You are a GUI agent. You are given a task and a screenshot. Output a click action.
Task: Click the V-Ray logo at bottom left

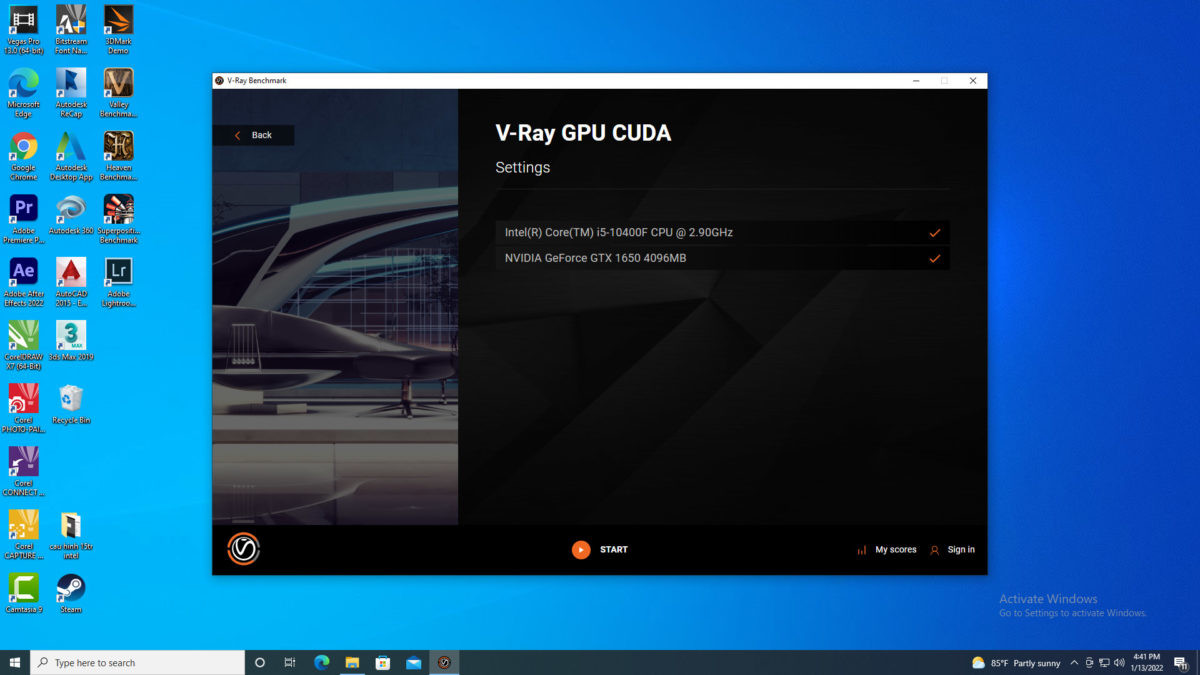click(243, 549)
